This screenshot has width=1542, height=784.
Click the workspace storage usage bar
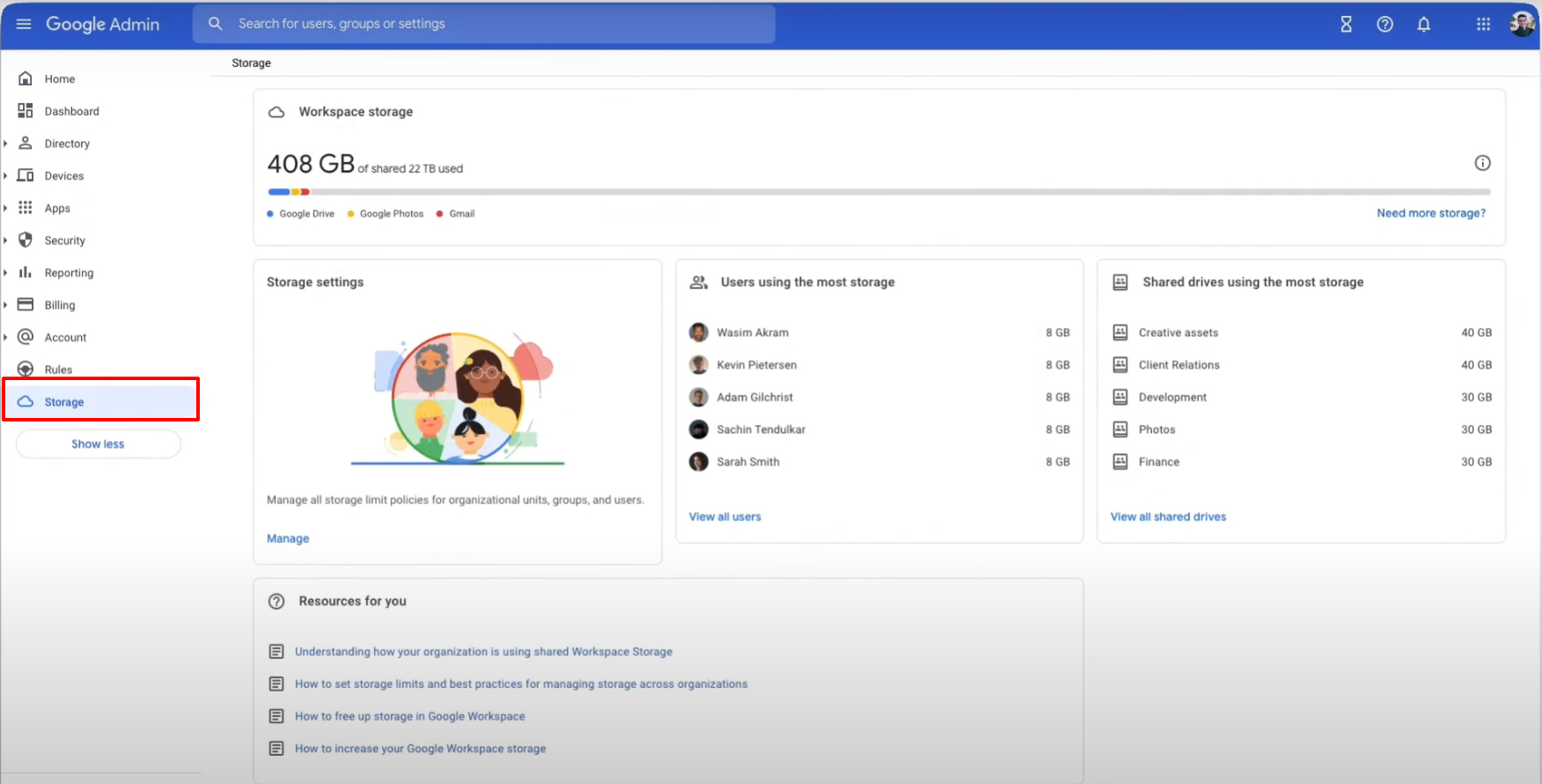coord(878,192)
